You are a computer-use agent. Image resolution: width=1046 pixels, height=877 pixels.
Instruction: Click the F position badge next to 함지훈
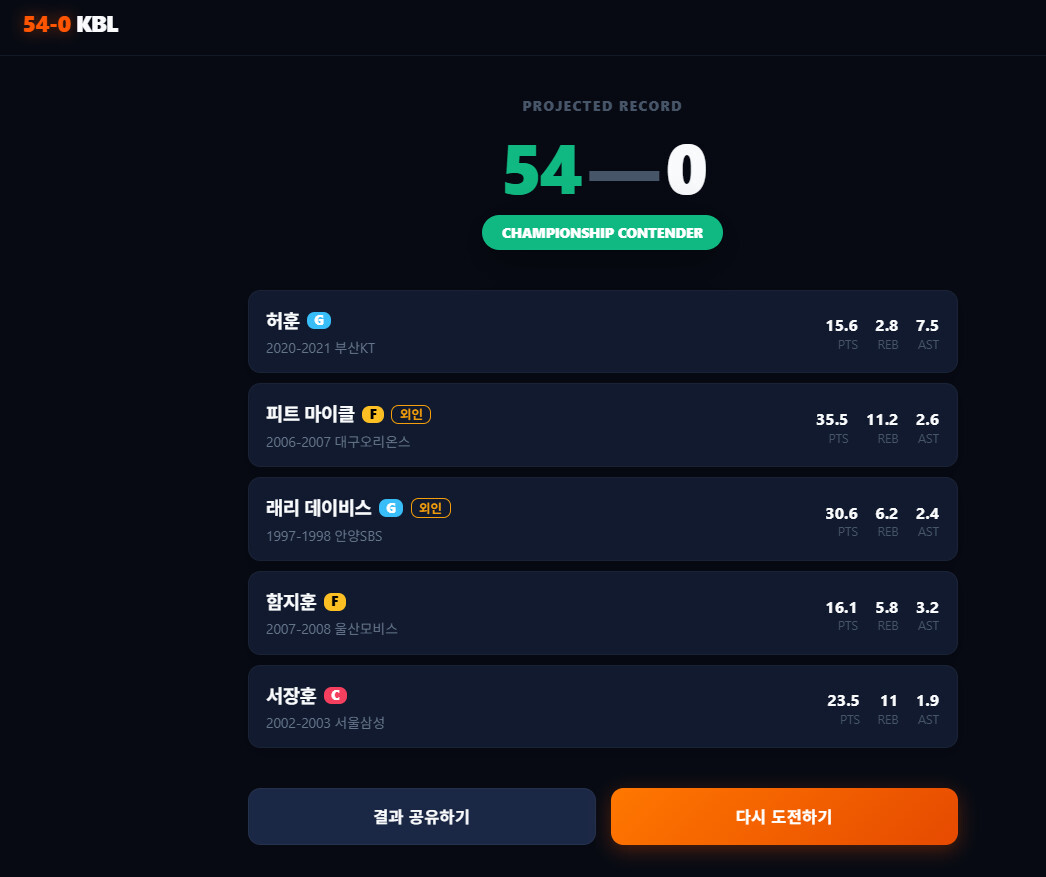[x=335, y=602]
